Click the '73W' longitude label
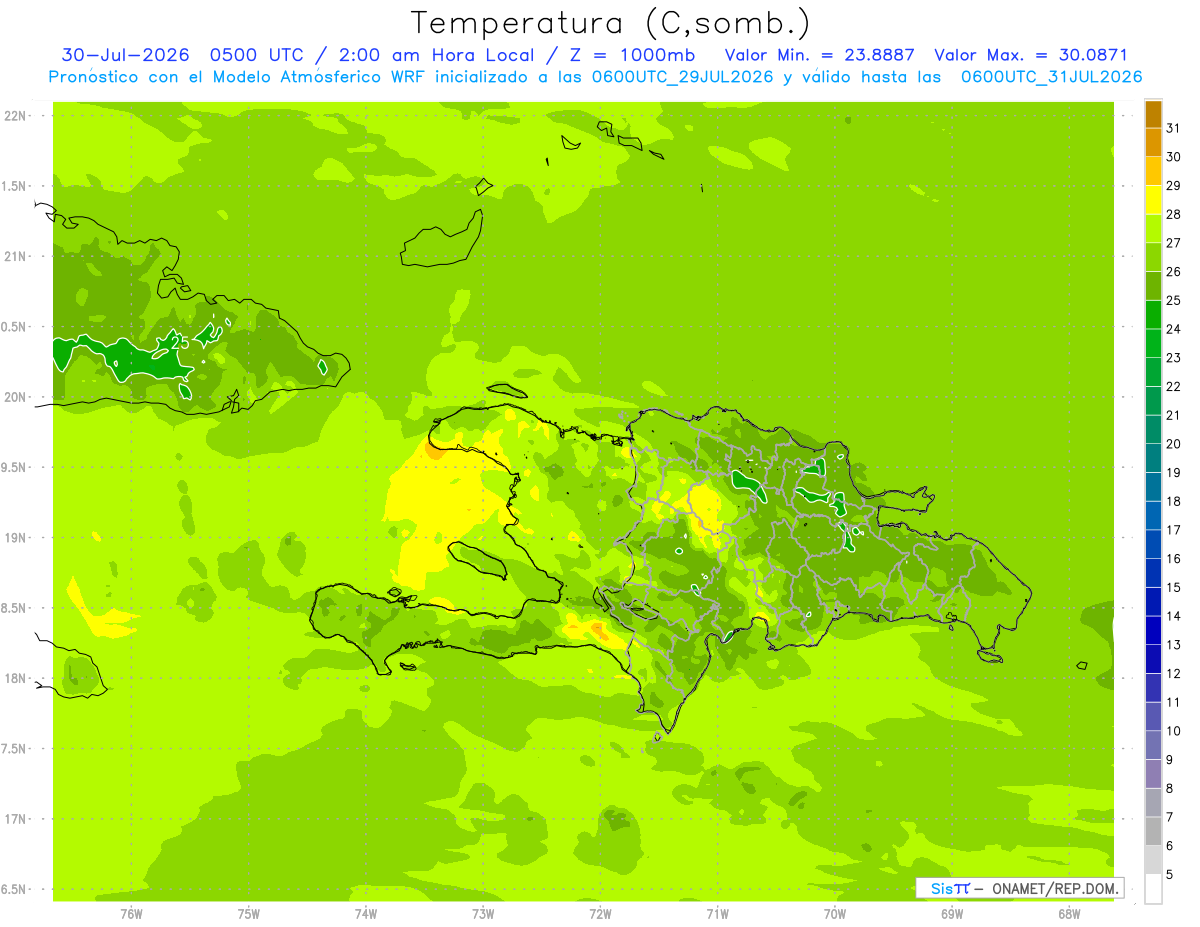The width and height of the screenshot is (1200, 927). click(483, 914)
